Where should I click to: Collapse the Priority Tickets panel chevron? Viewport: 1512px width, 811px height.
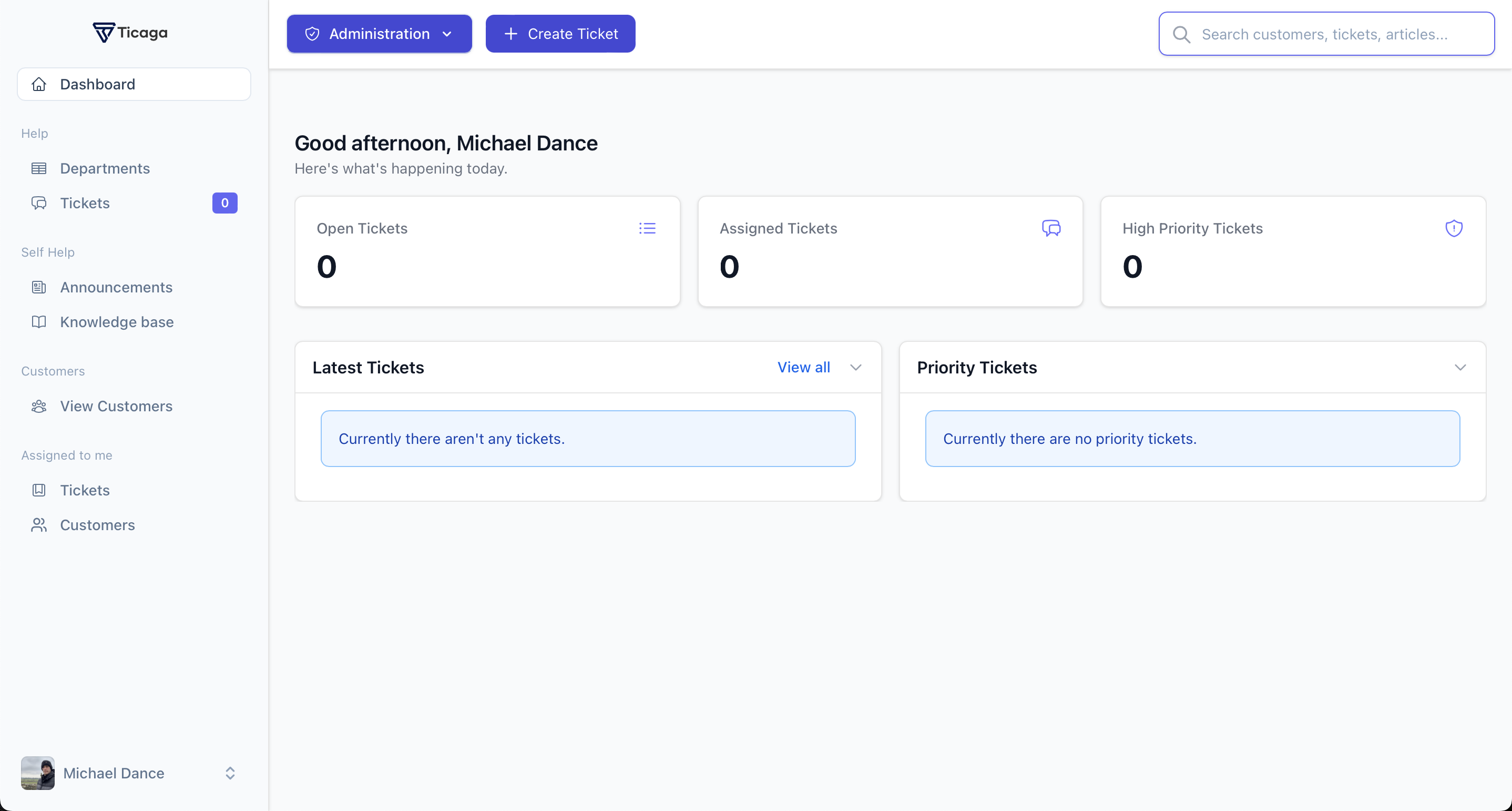(x=1460, y=367)
